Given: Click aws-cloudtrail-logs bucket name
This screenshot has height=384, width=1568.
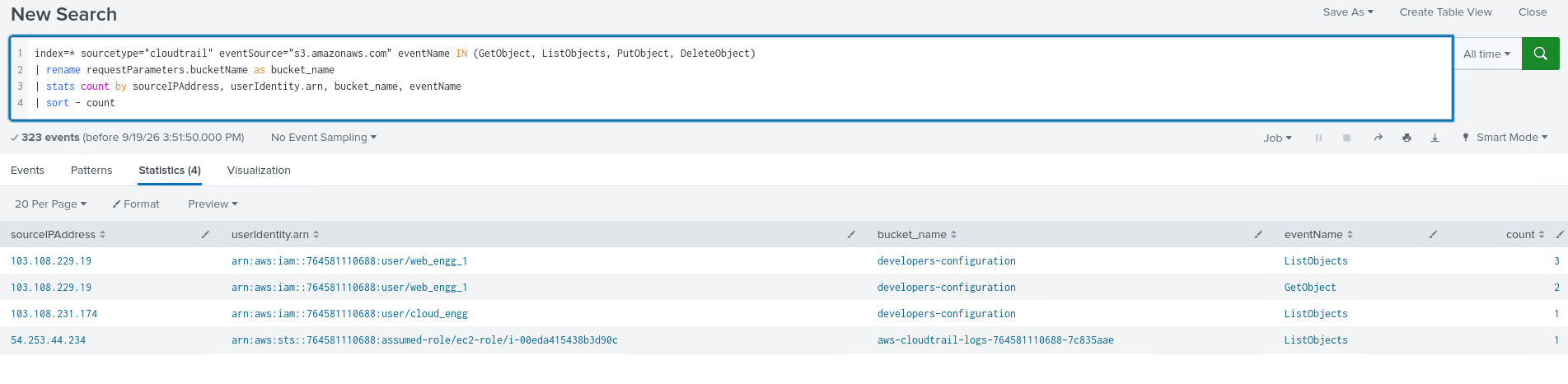Looking at the screenshot, I should click(x=995, y=340).
